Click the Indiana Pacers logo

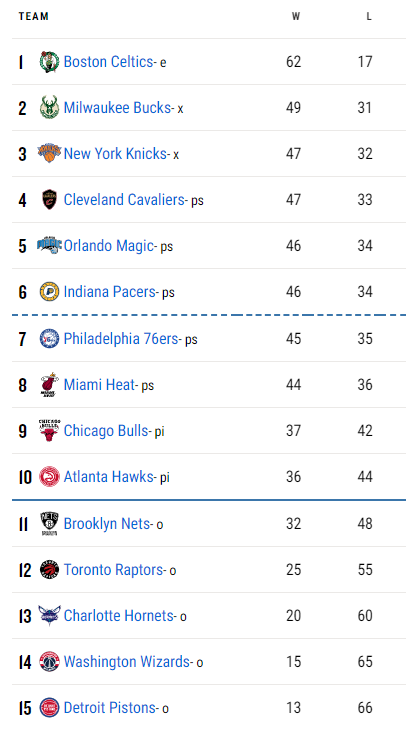pos(49,292)
